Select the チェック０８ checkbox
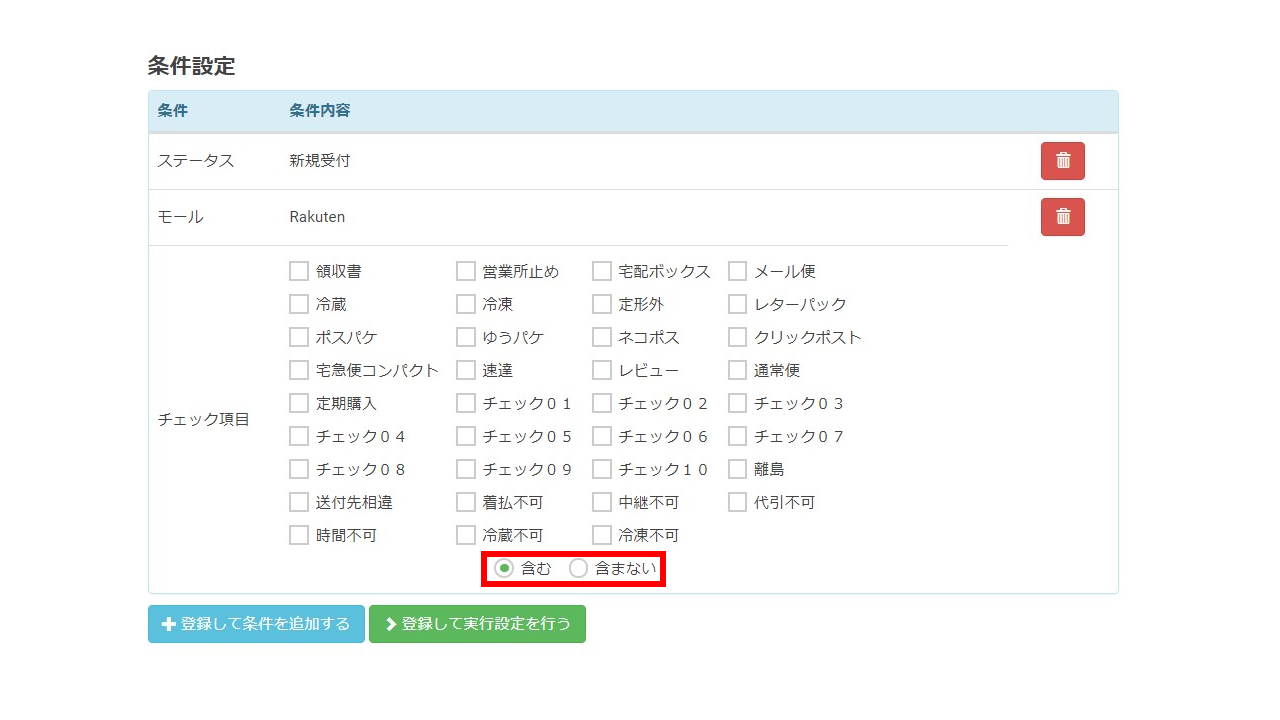 [299, 469]
